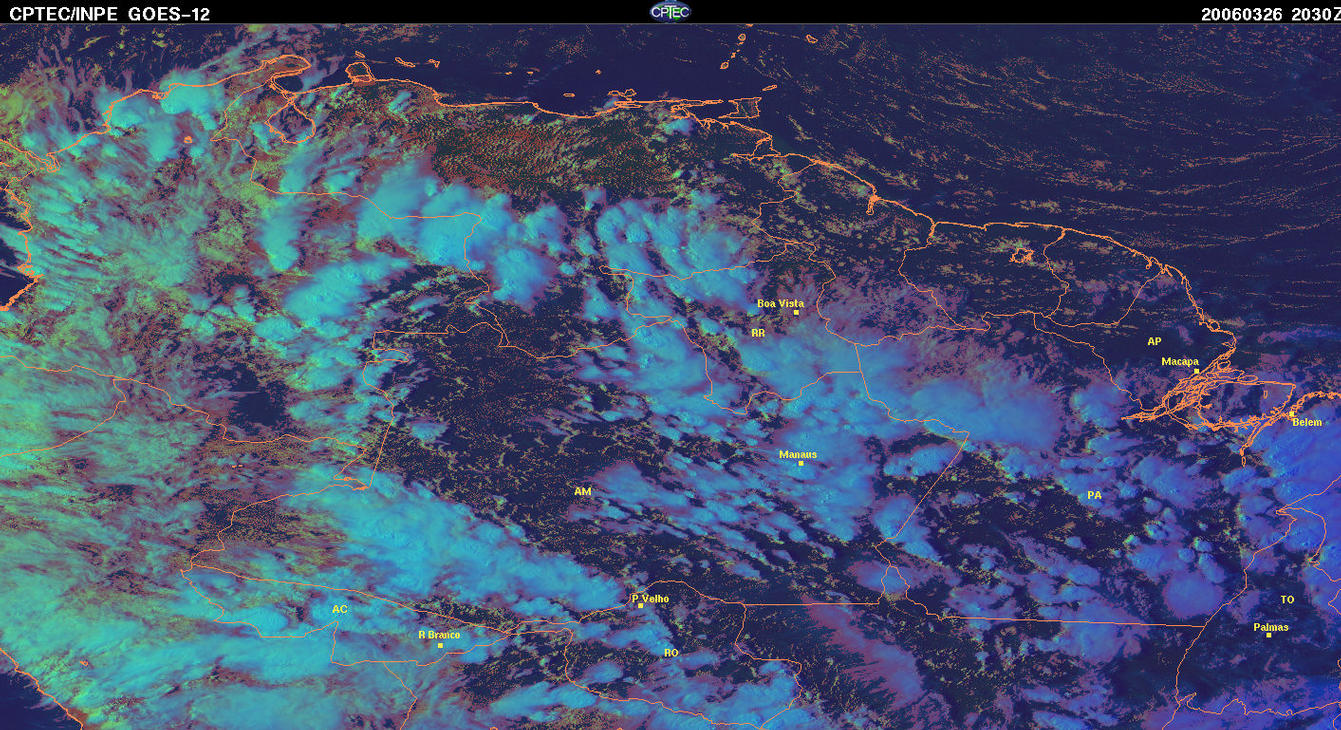Click the Boa Vista city label
The height and width of the screenshot is (730, 1341).
click(780, 303)
